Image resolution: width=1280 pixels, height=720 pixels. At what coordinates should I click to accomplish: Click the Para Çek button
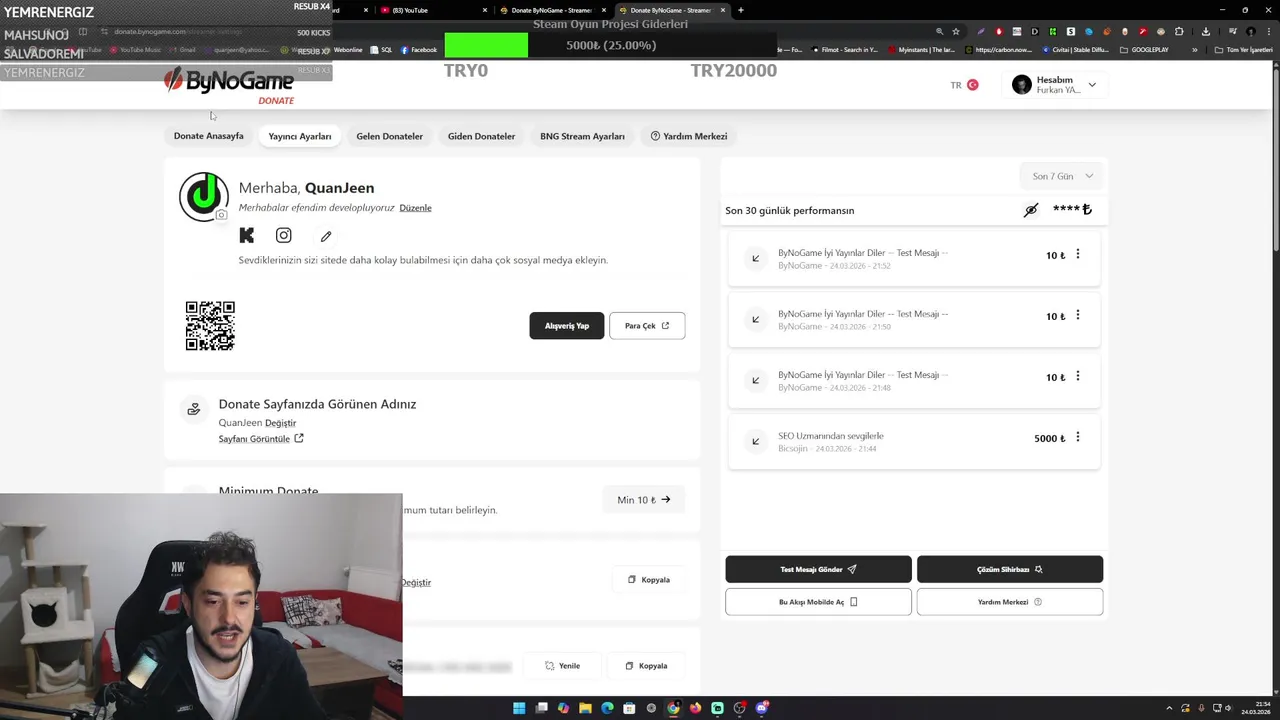(647, 326)
